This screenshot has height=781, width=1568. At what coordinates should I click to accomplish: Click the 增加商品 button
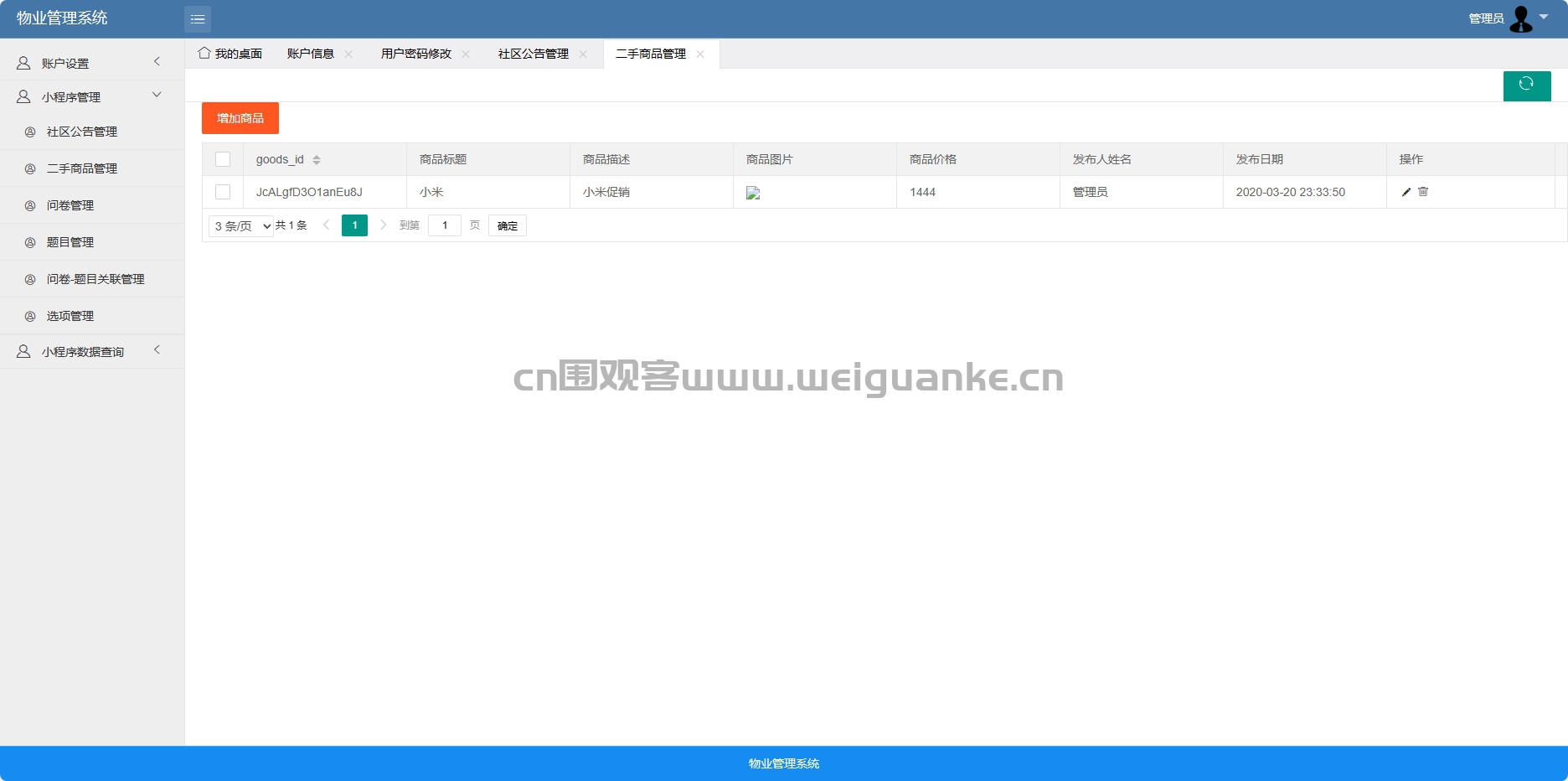240,118
